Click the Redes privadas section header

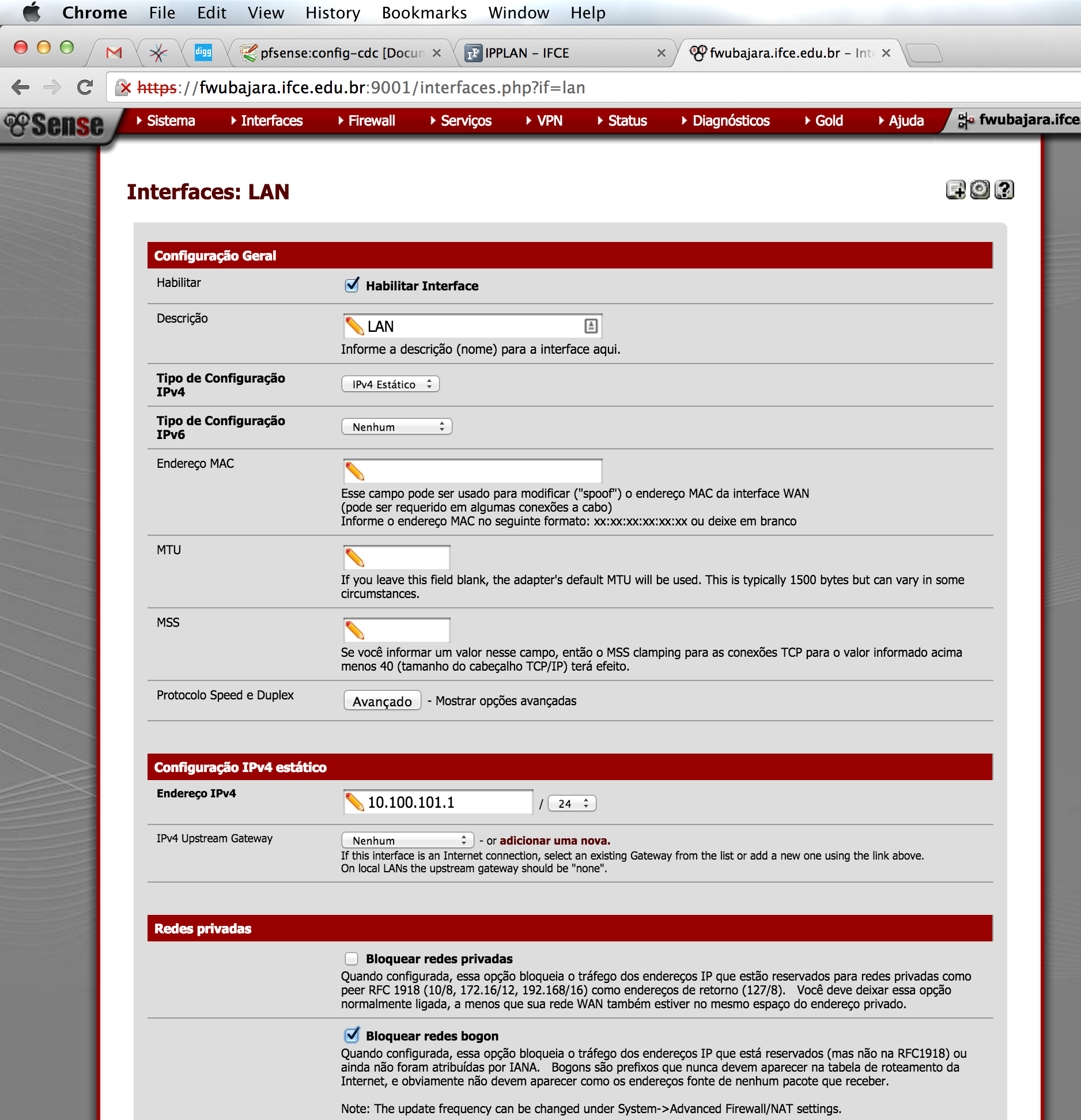570,928
